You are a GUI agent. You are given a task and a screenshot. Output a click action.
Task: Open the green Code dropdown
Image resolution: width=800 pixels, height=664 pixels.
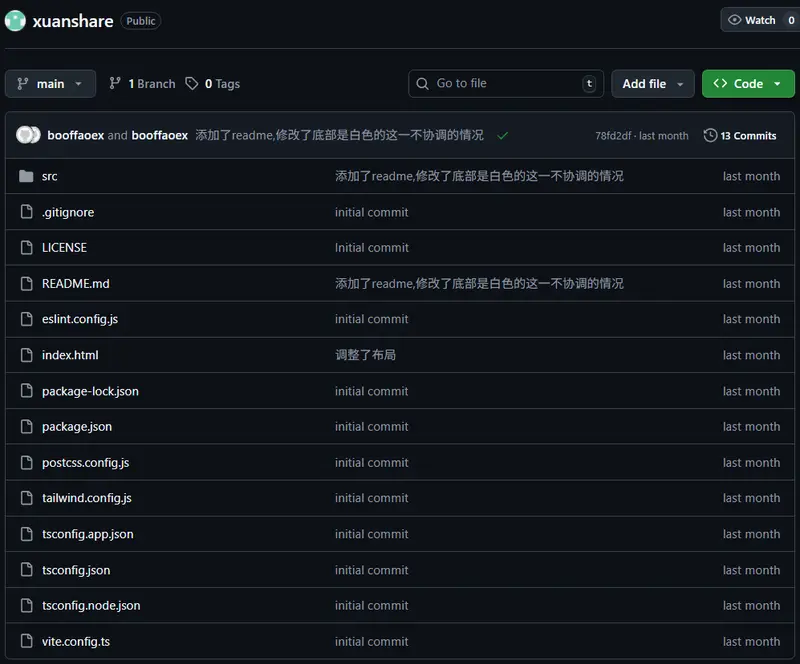tap(747, 84)
